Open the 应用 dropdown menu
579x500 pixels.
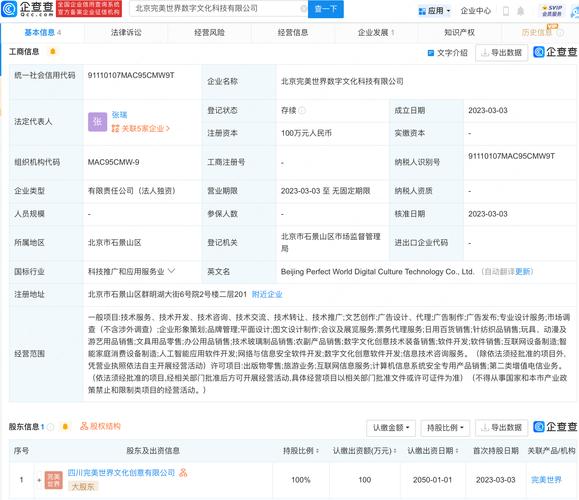435,11
